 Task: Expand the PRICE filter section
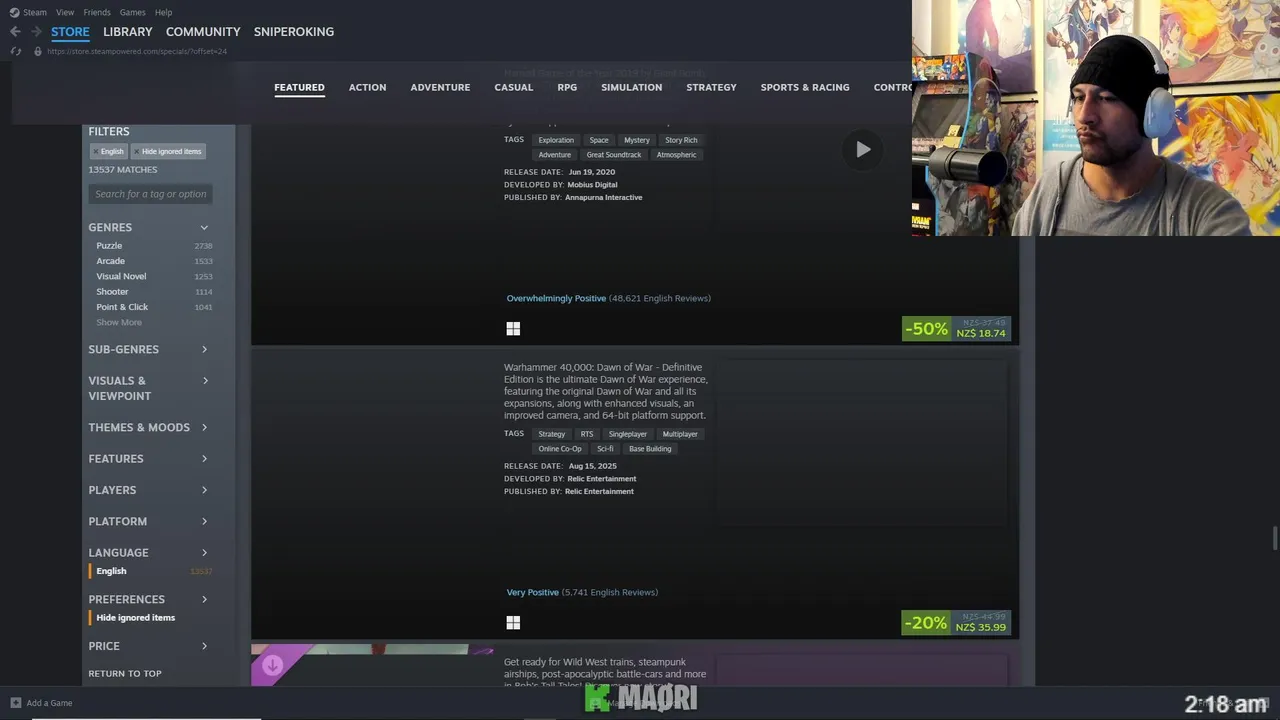pos(150,647)
